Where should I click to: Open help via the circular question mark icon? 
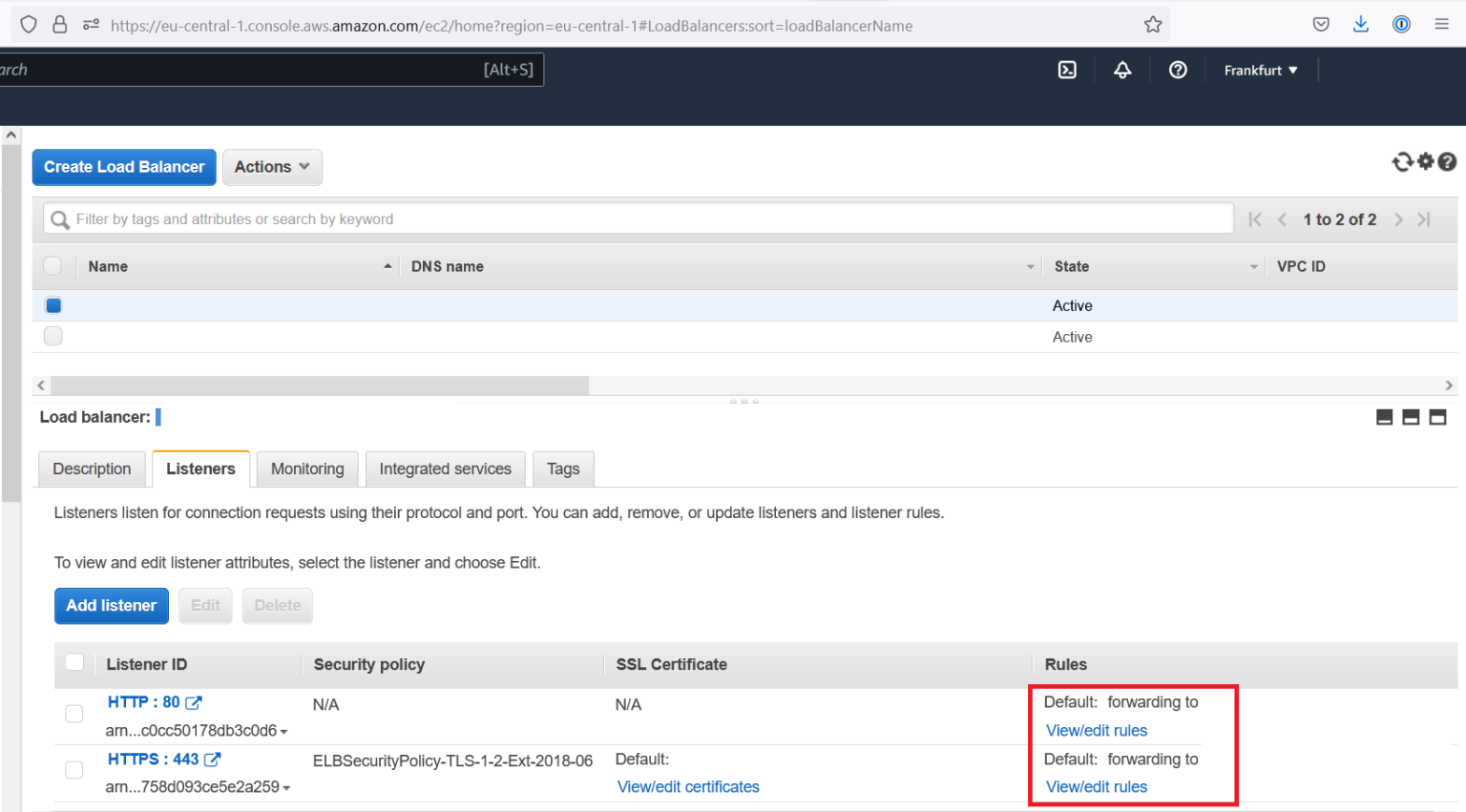(1447, 162)
